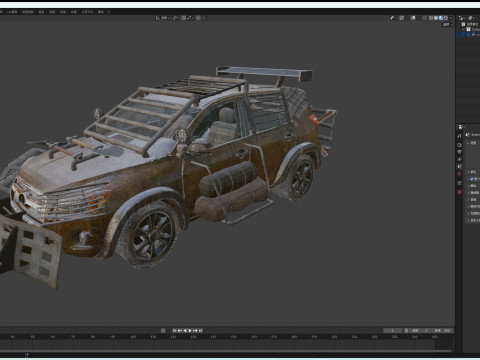Viewport: 480px width, 360px height.
Task: Open the Output properties tab
Action: tap(459, 152)
